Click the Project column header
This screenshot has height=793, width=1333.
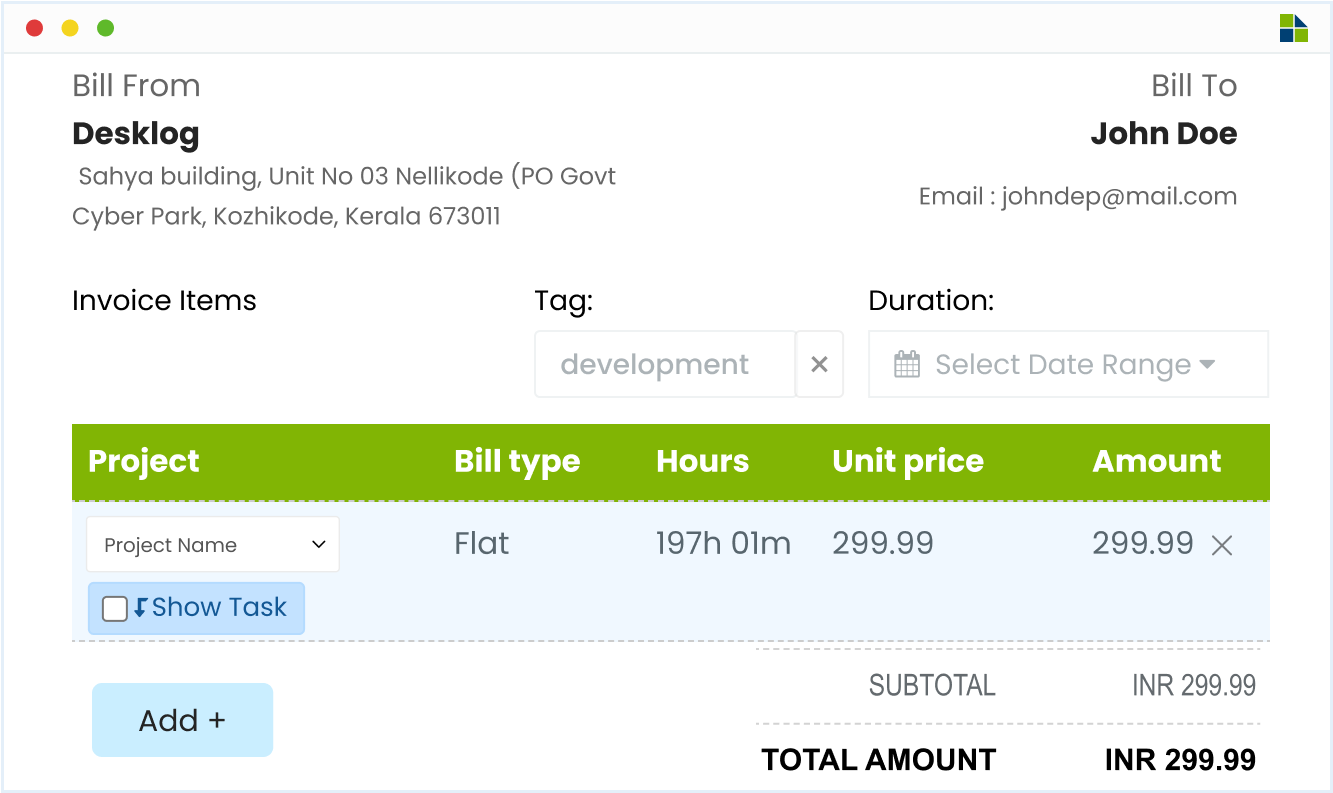coord(144,461)
